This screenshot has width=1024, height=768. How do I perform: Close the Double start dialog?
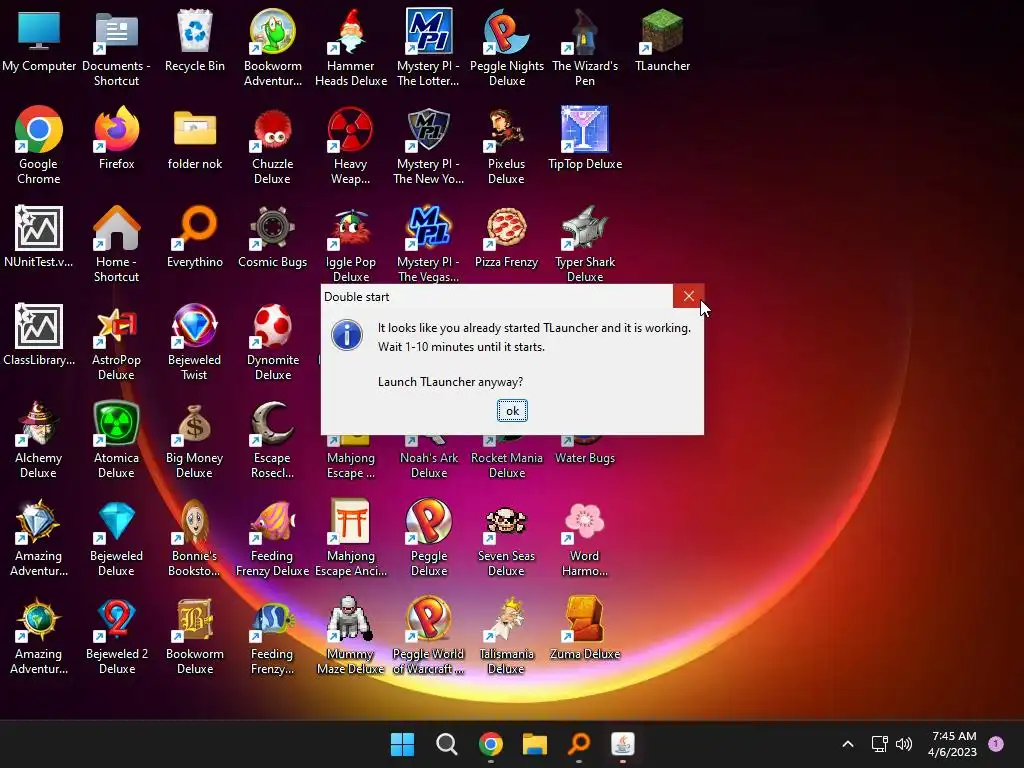(x=688, y=296)
